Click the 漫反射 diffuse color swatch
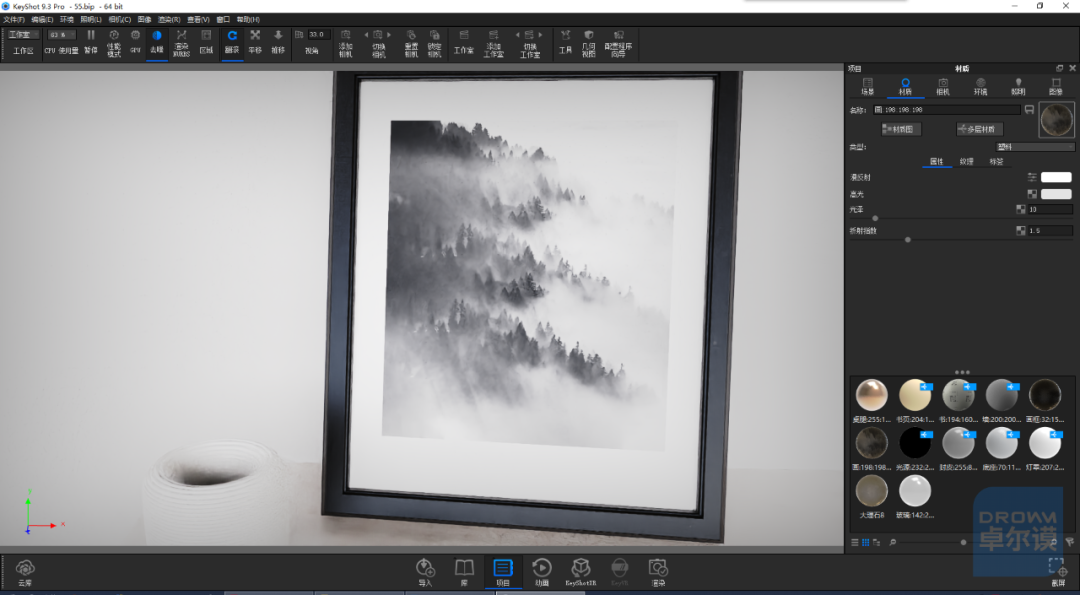 click(1056, 177)
